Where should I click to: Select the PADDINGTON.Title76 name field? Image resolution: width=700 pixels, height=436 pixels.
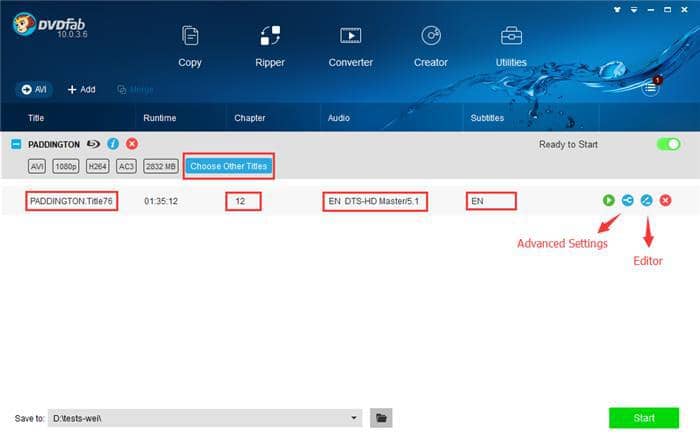[71, 201]
